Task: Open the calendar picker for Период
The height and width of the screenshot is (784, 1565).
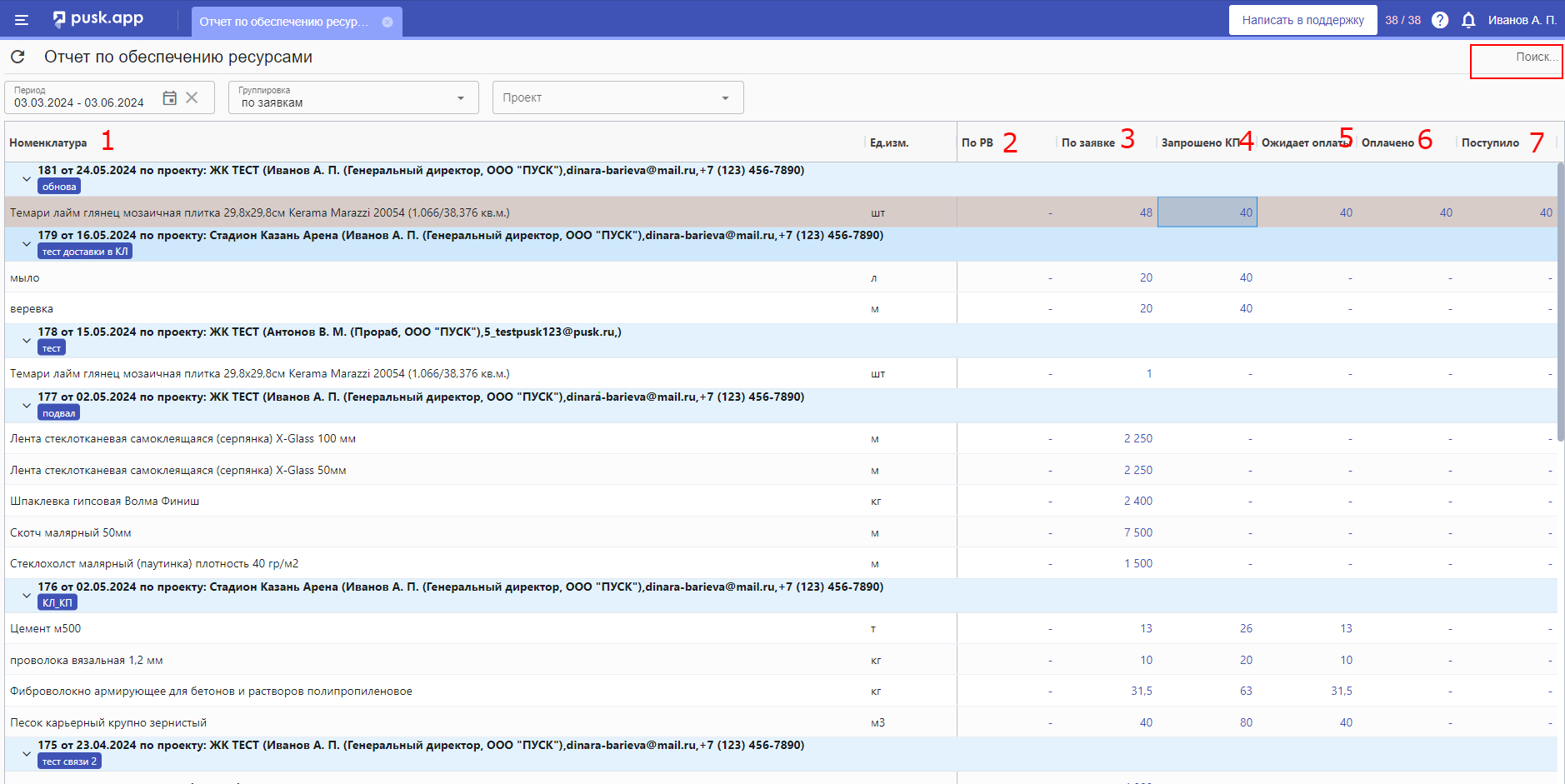Action: coord(169,97)
